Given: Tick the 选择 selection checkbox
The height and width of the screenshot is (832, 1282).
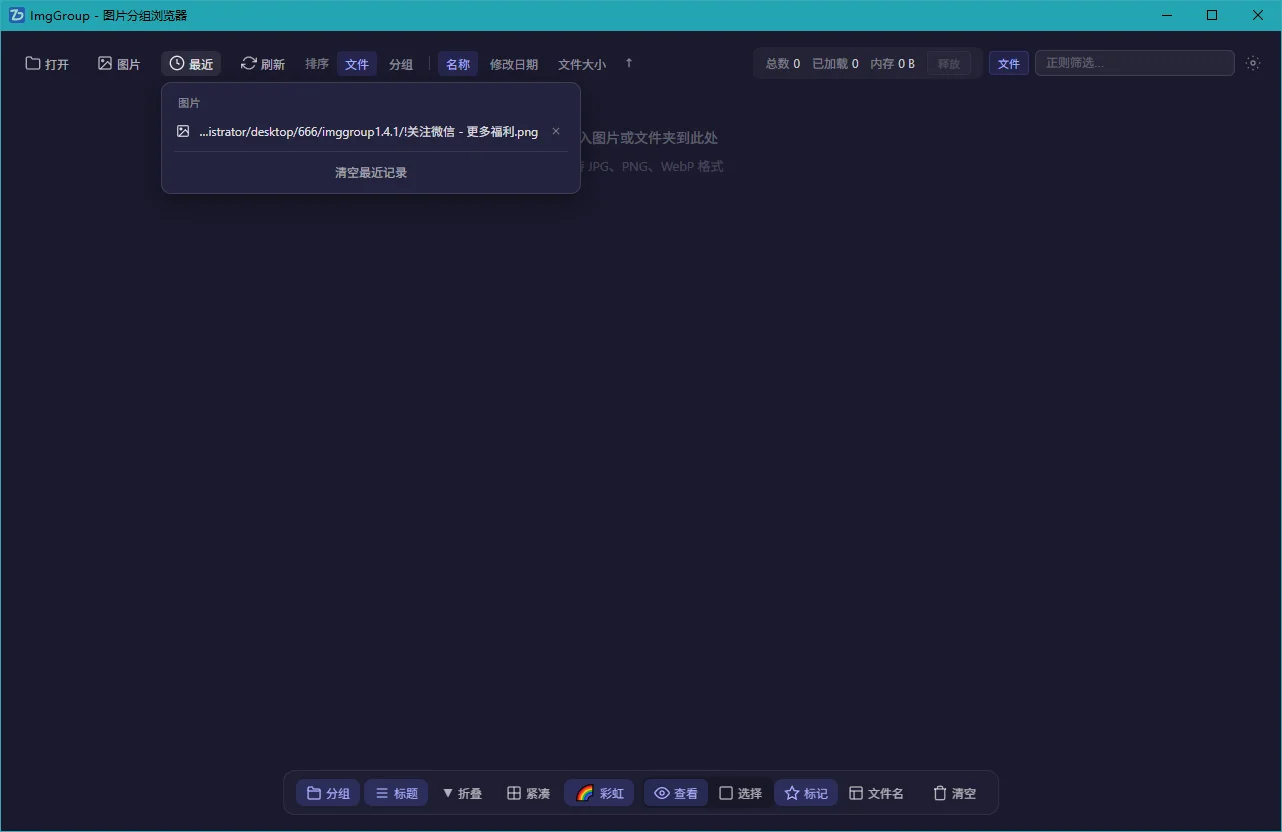Looking at the screenshot, I should (x=741, y=793).
